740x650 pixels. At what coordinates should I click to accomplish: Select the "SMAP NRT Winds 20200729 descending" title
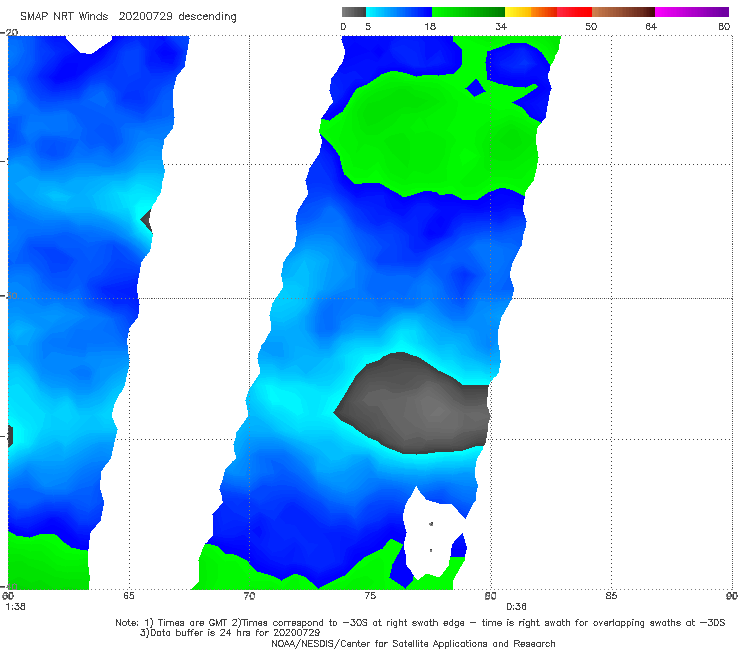128,17
